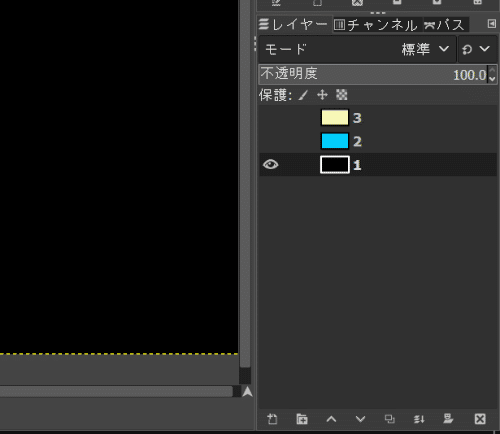
Task: Create a new layer with bottom icon
Action: coord(272,419)
